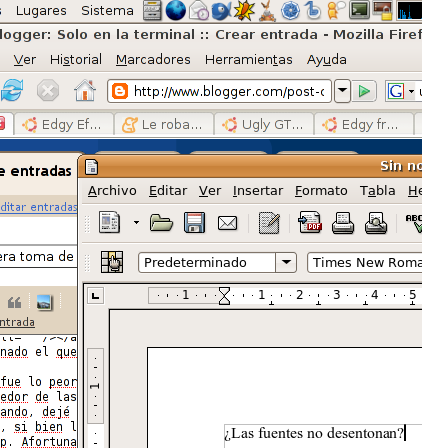422x448 pixels.
Task: Open Print Preview page icon
Action: pyautogui.click(x=376, y=223)
